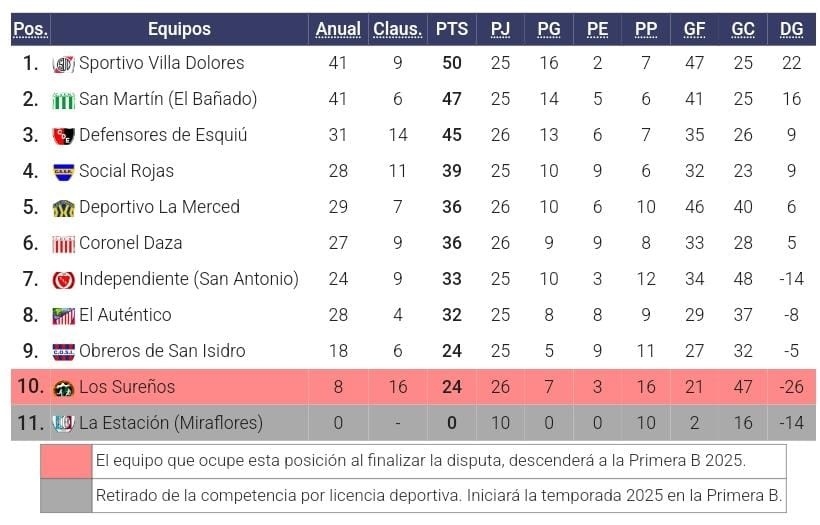
Task: Click the DG column header
Action: pos(791,29)
